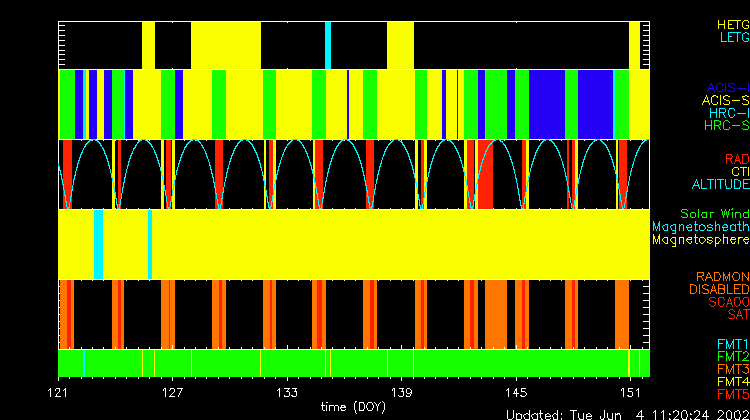750x420 pixels.
Task: Click the 121 tick label on the time axis
Action: (x=61, y=391)
